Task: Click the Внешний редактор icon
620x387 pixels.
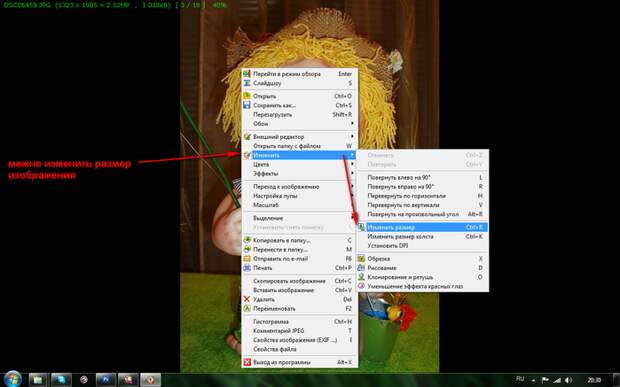Action: pyautogui.click(x=247, y=137)
